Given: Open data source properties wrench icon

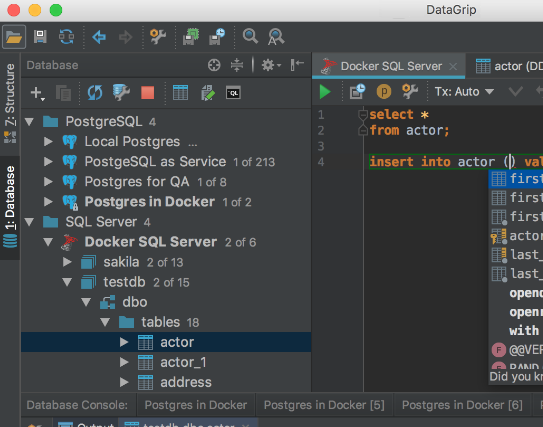Looking at the screenshot, I should pos(121,92).
